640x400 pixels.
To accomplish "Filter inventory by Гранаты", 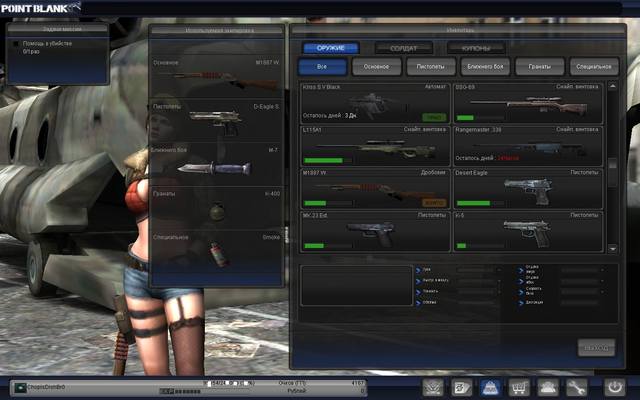I will click(540, 67).
